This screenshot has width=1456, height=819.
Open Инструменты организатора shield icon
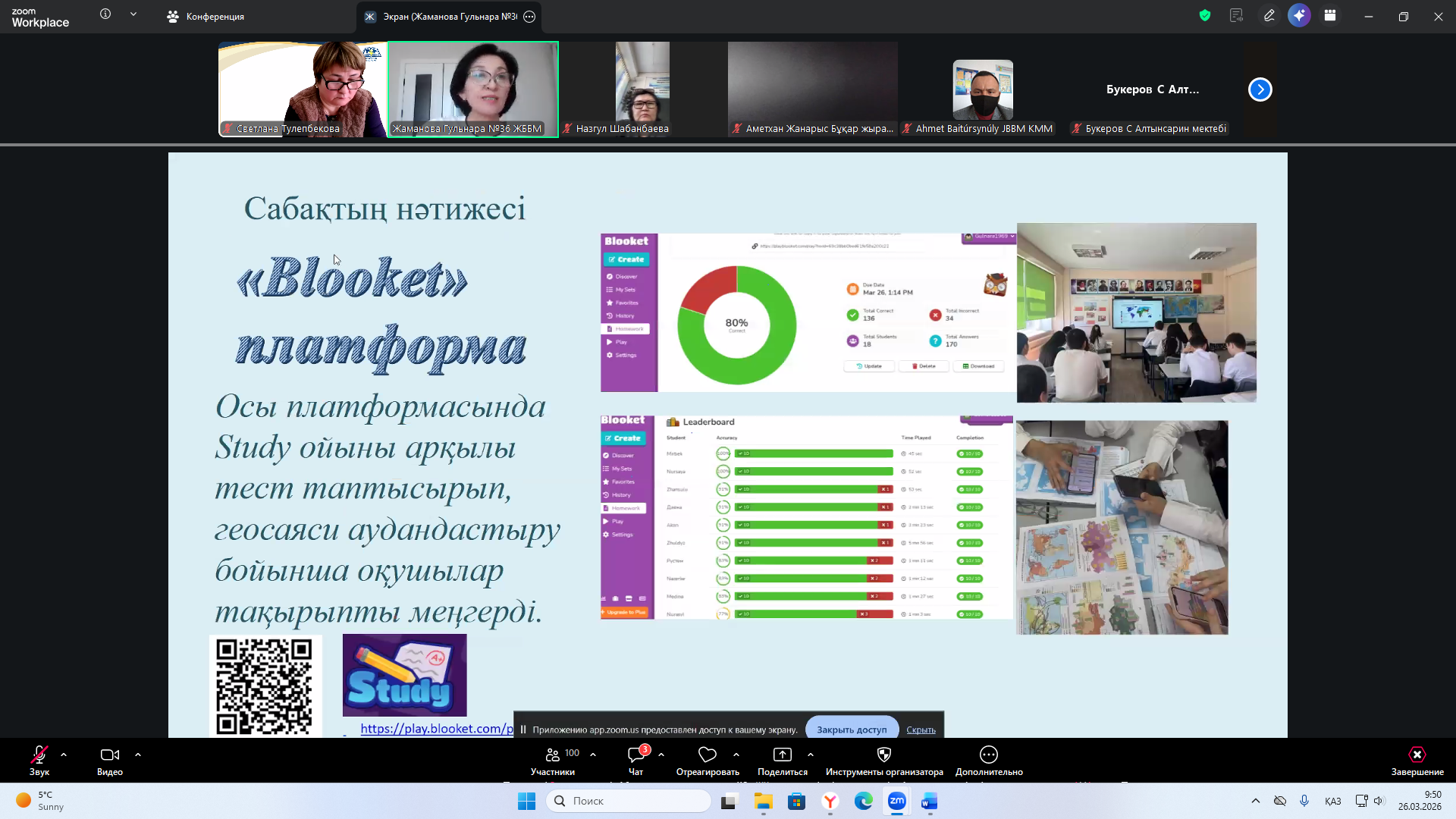pos(883,755)
